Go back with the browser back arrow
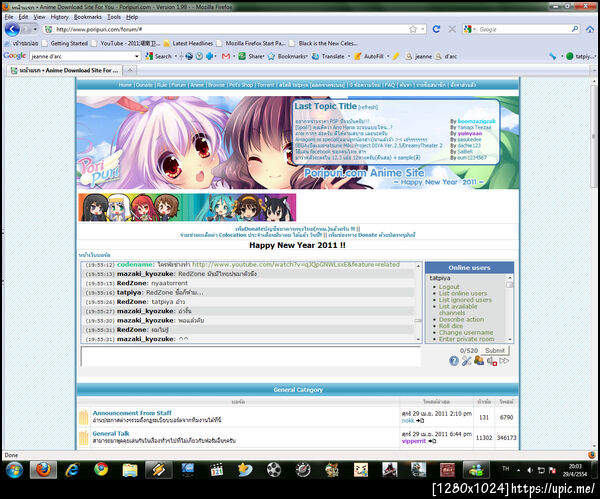The image size is (600, 499). pyautogui.click(x=12, y=29)
